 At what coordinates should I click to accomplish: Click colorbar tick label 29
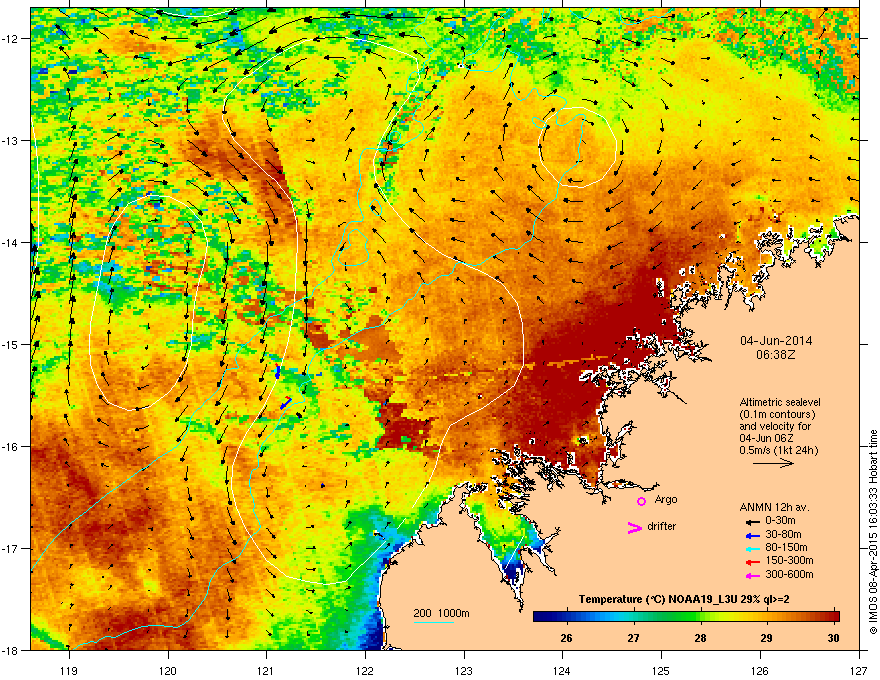[x=766, y=638]
